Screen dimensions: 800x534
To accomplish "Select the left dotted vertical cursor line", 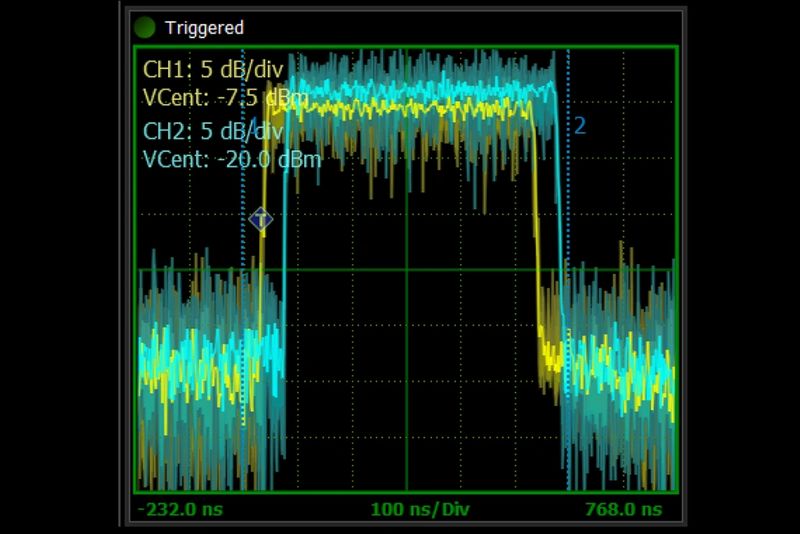I will click(244, 300).
